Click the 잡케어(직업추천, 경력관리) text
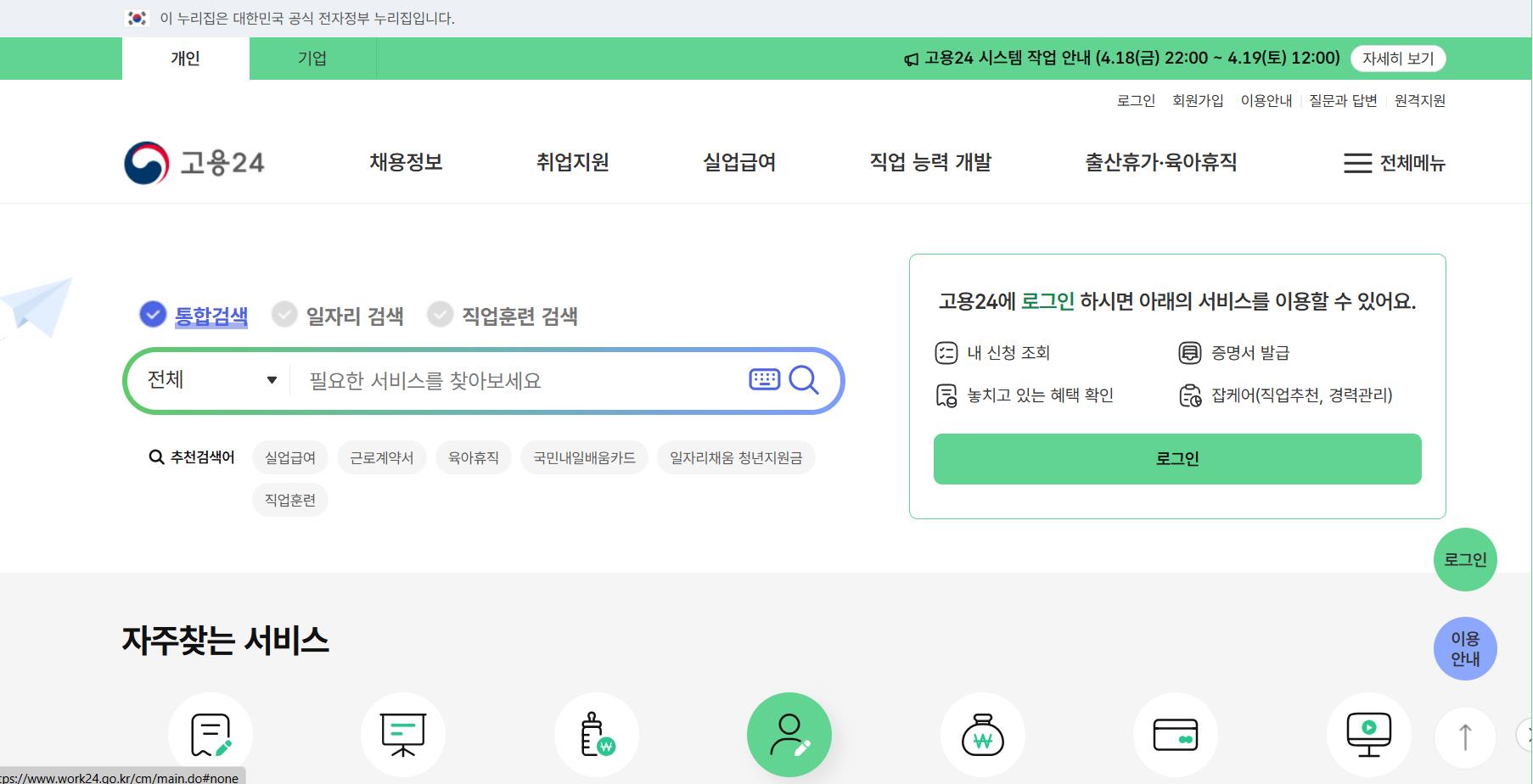 [x=1302, y=395]
